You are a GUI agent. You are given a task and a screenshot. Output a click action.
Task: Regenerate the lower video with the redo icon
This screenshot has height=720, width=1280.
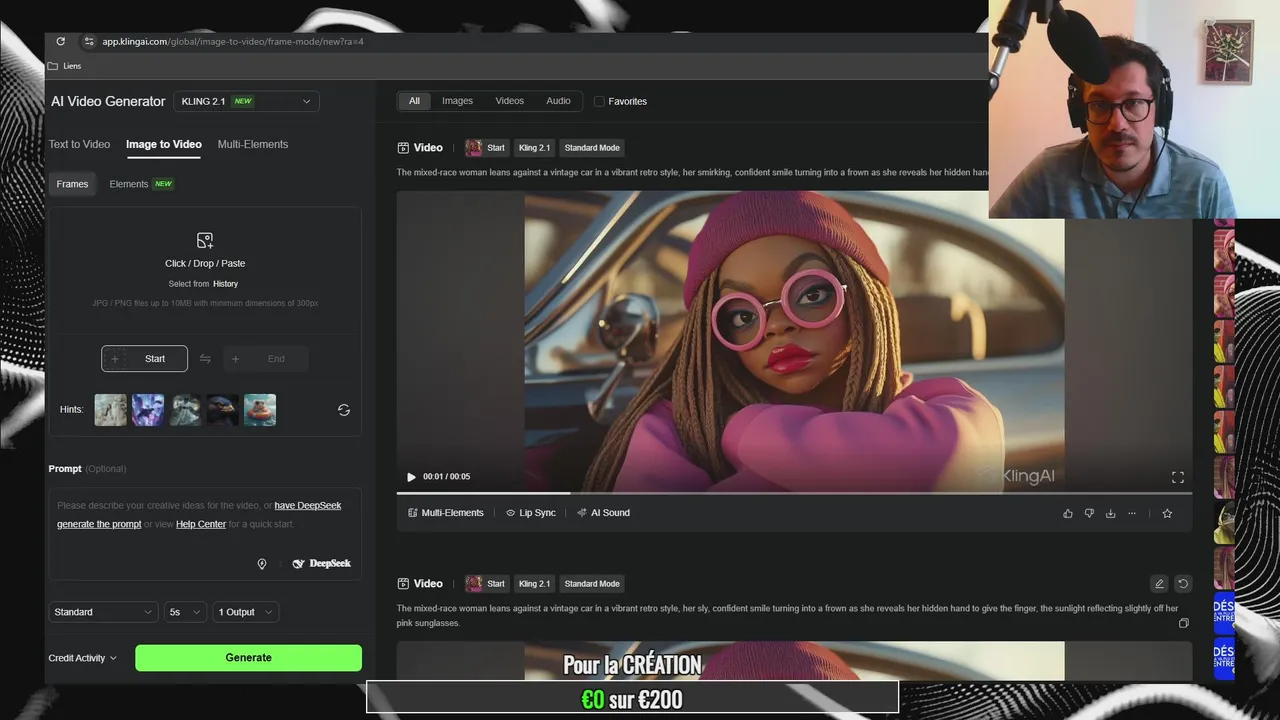click(1182, 584)
